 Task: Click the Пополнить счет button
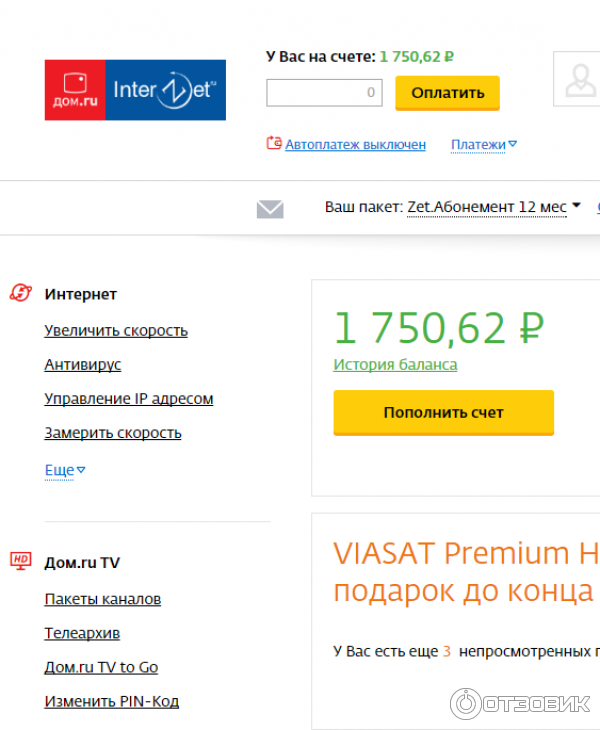(444, 412)
